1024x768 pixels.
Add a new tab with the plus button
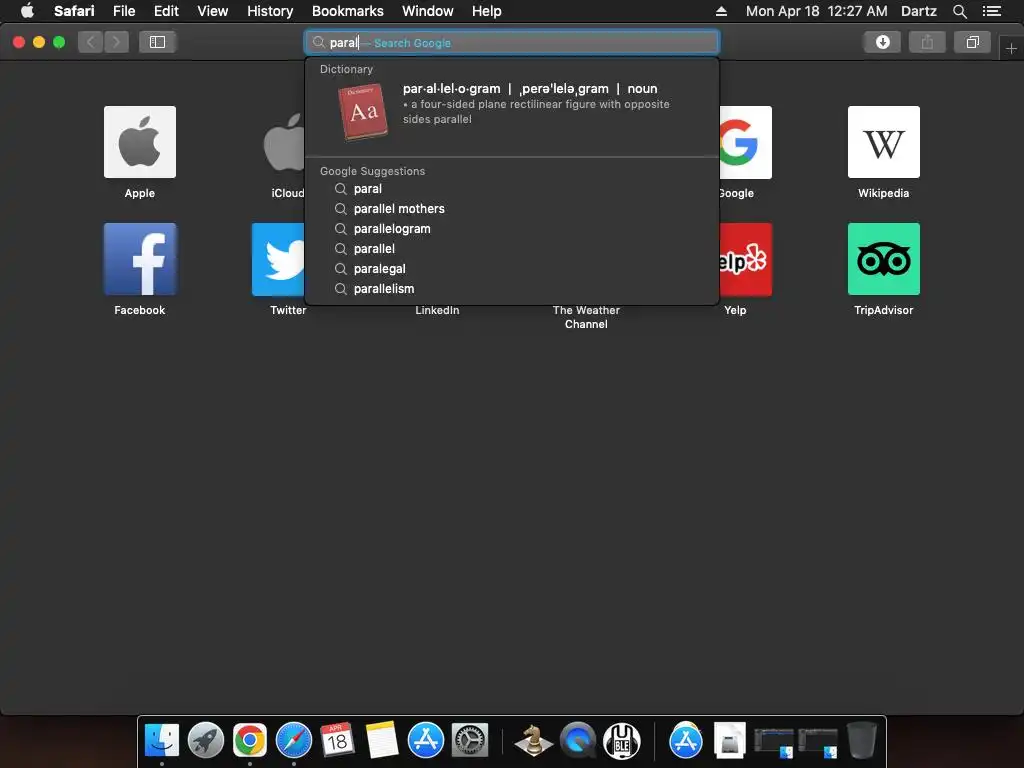1011,48
